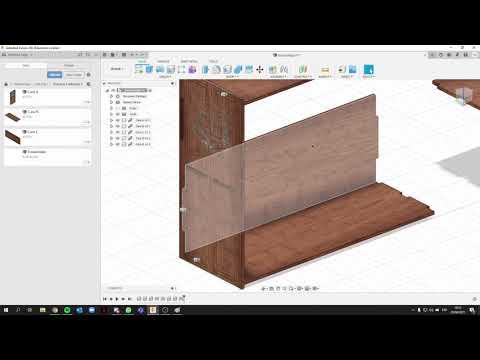Open the Modify panel dropdown menu
This screenshot has width=480, height=360.
click(232, 77)
